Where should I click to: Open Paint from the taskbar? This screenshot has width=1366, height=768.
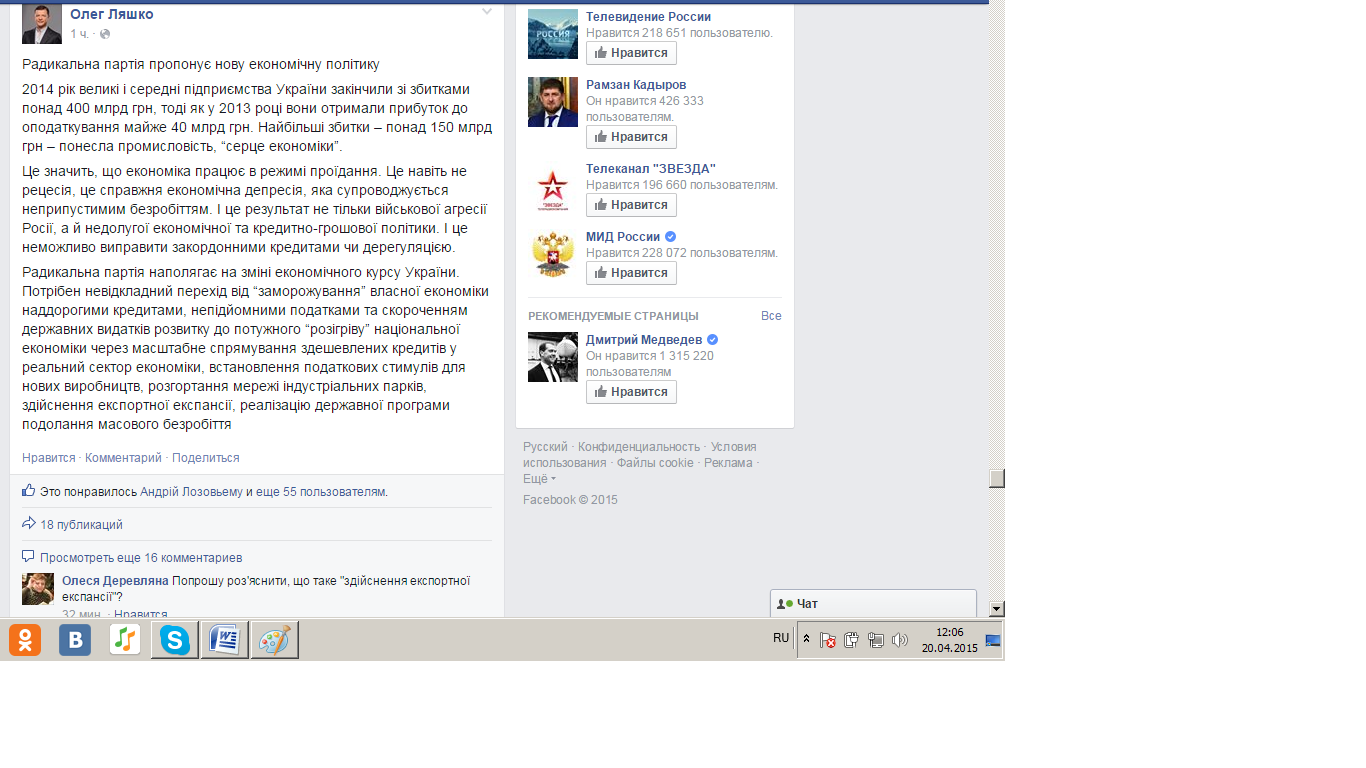(x=275, y=640)
